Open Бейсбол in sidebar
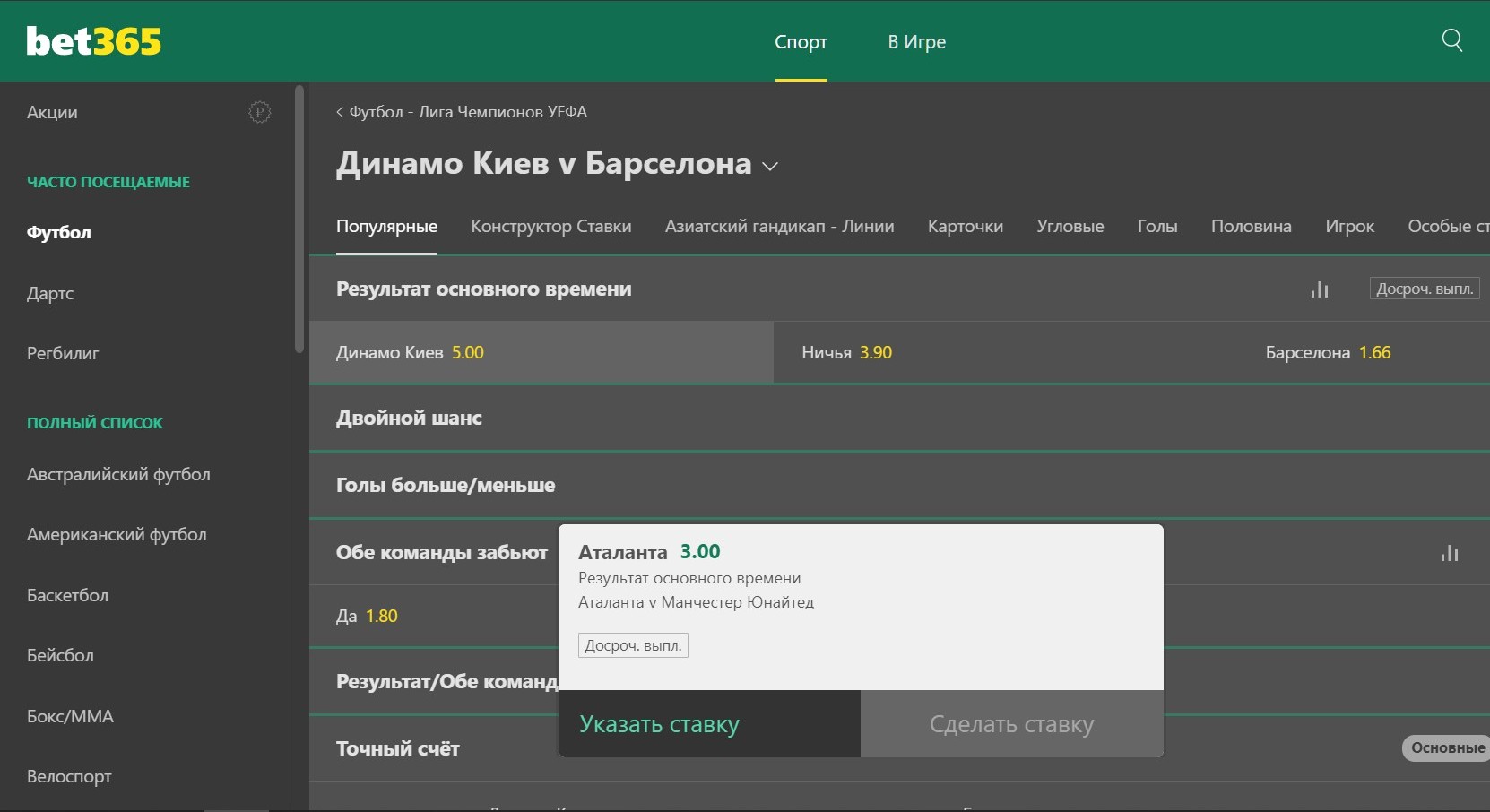1490x812 pixels. click(60, 655)
